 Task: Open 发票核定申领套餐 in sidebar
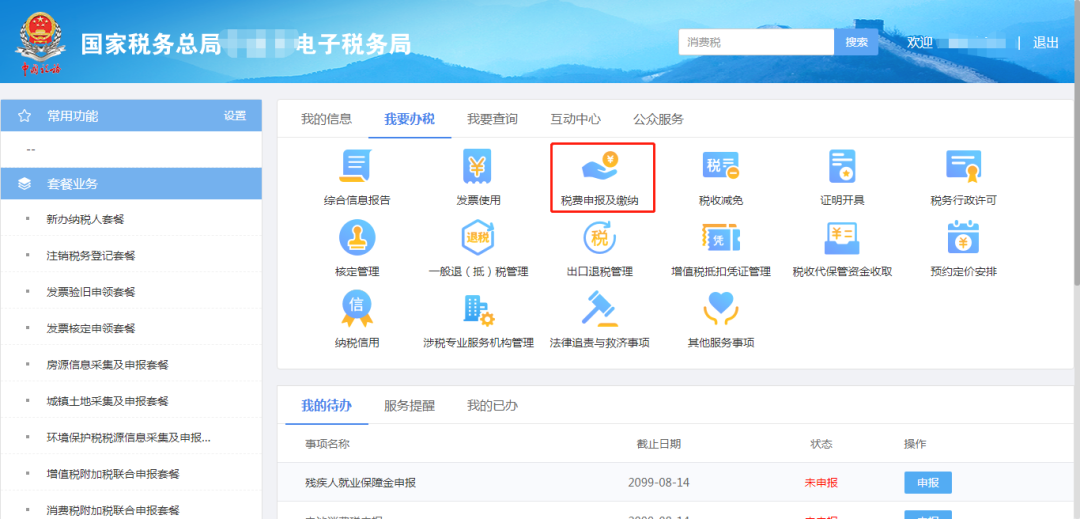[x=91, y=328]
